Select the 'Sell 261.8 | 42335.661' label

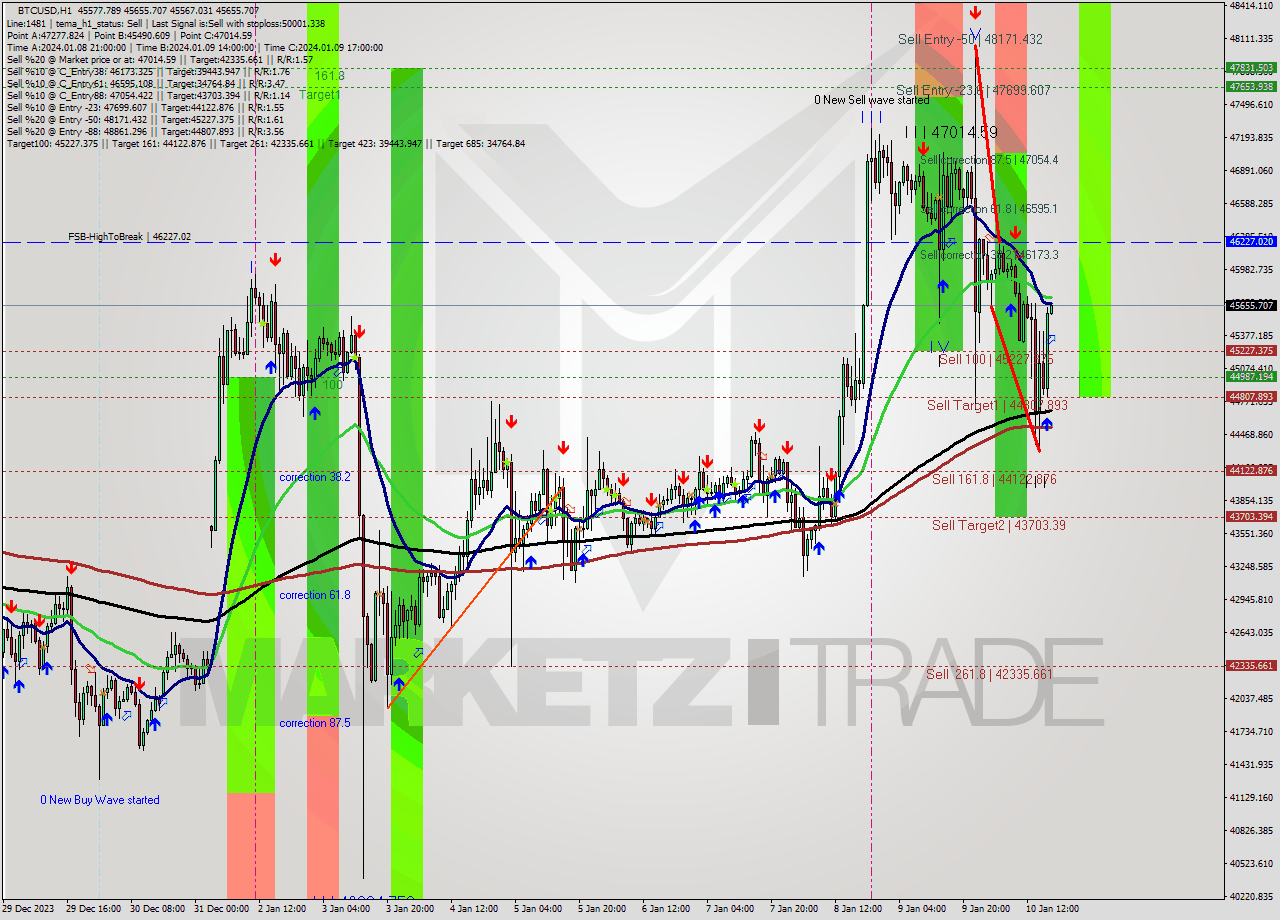(989, 674)
